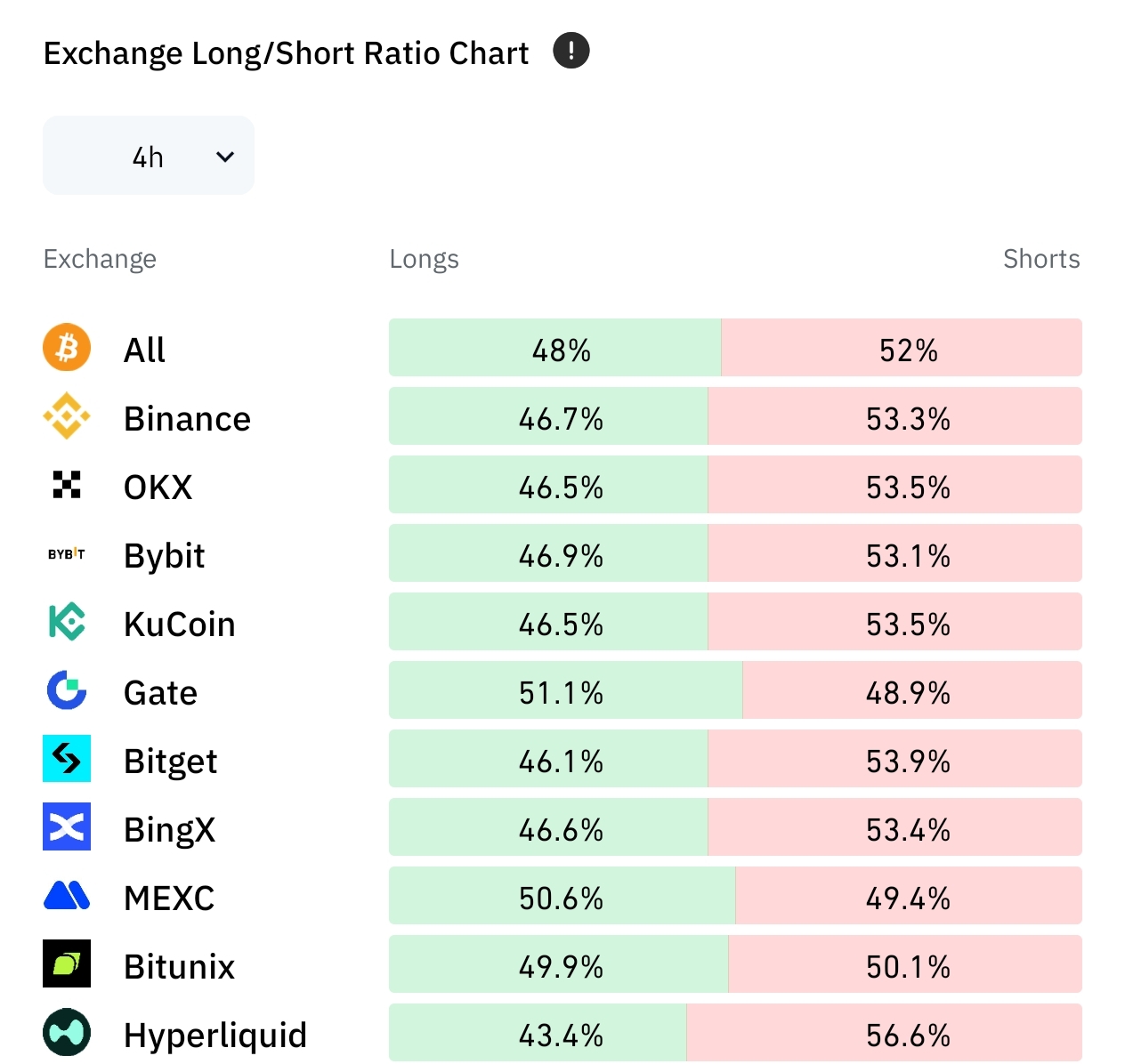The width and height of the screenshot is (1125, 1064).
Task: Click the Binance exchange logo
Action: coord(67,416)
